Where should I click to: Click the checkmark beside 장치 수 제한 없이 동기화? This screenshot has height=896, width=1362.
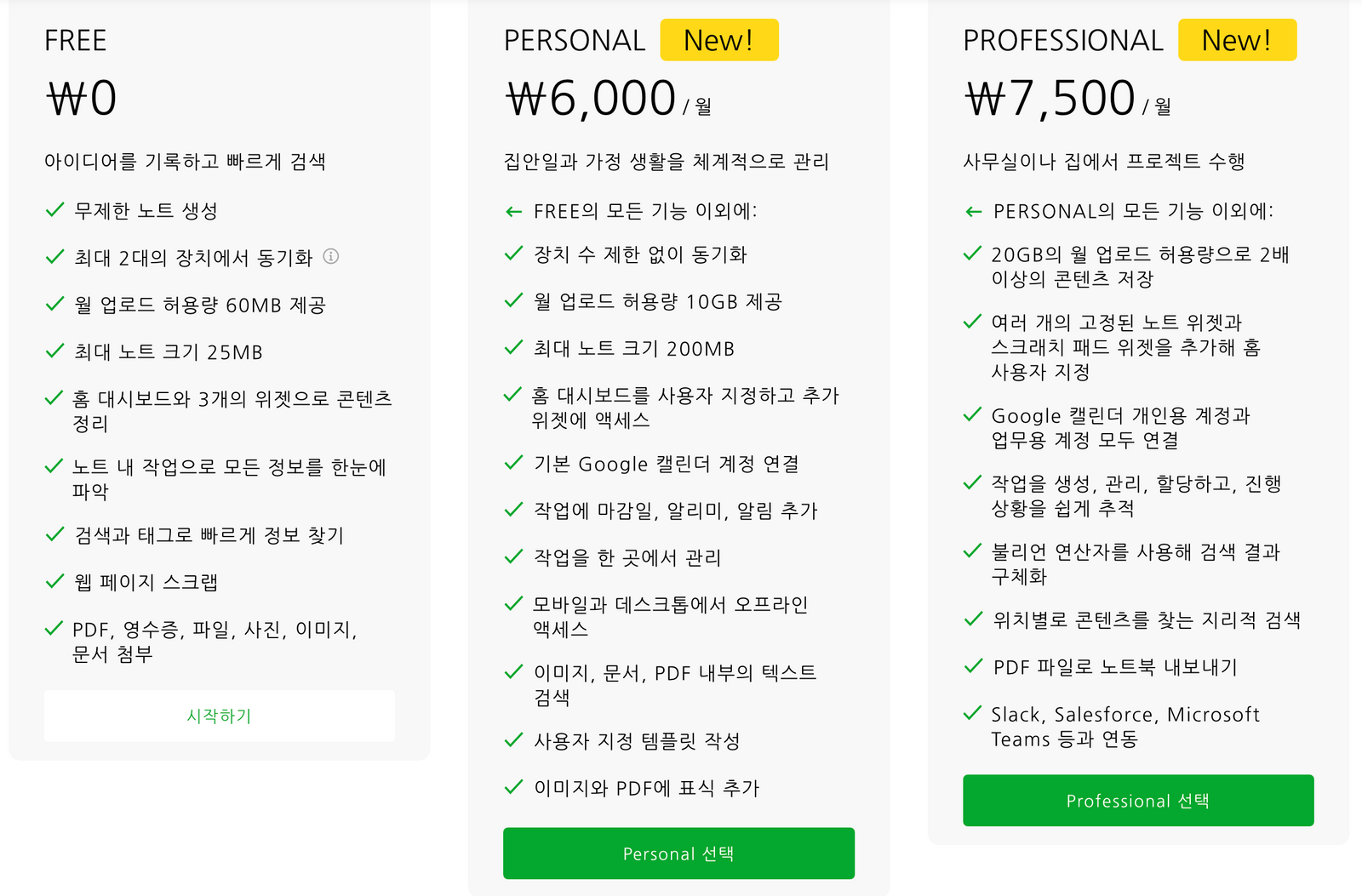513,254
